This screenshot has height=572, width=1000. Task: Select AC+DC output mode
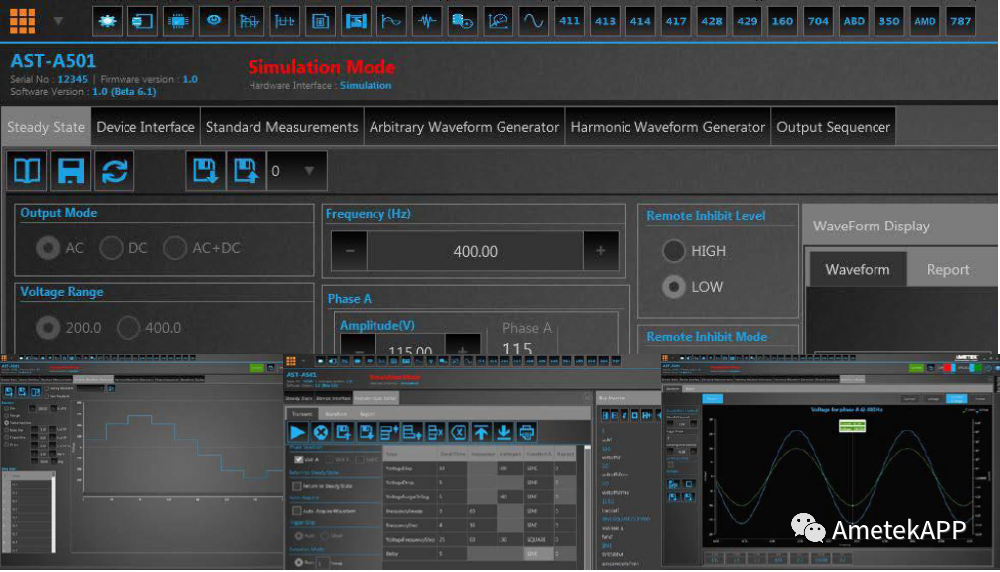[175, 247]
